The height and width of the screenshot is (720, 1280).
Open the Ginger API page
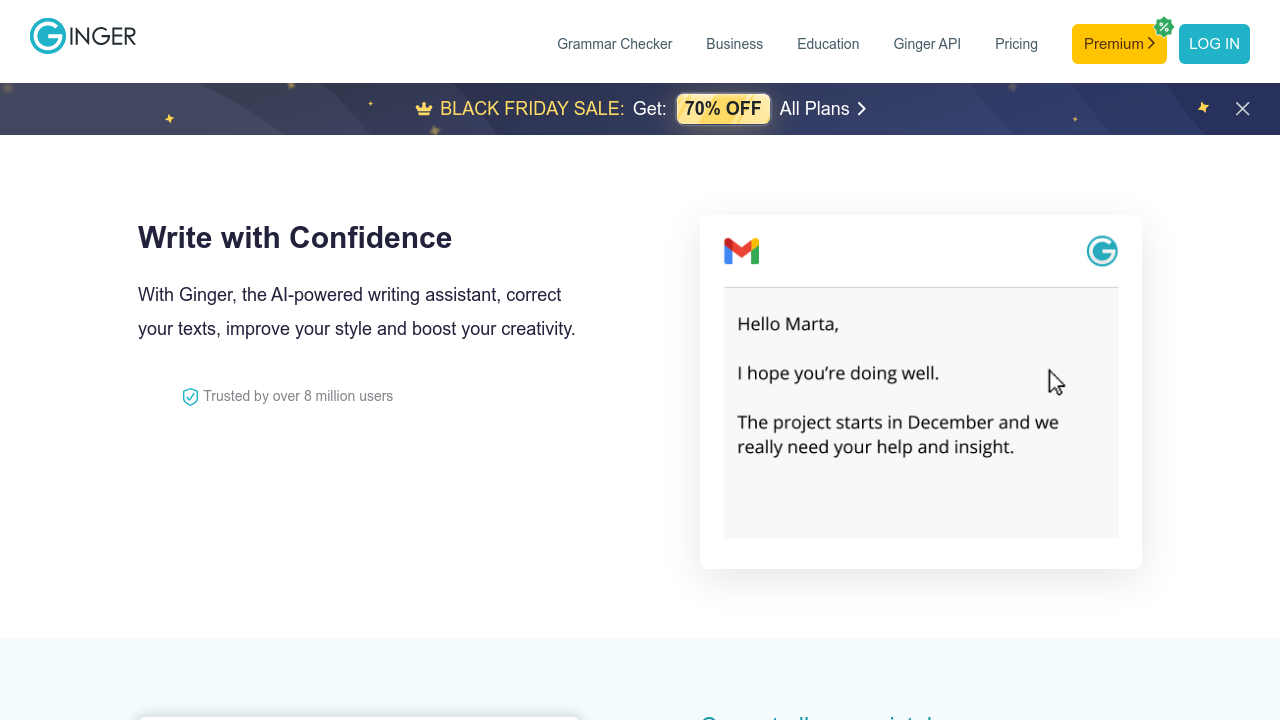(x=927, y=44)
